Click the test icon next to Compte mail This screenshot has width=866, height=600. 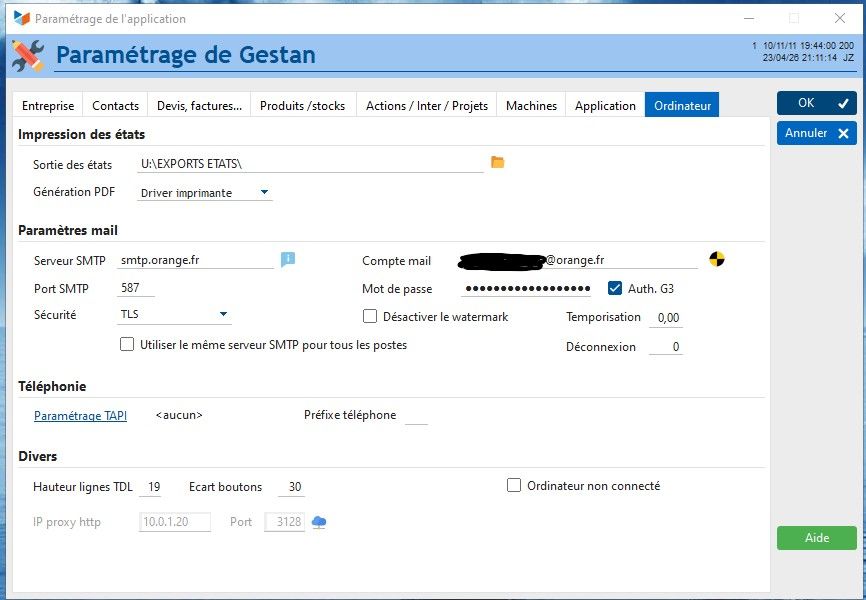pyautogui.click(x=714, y=259)
